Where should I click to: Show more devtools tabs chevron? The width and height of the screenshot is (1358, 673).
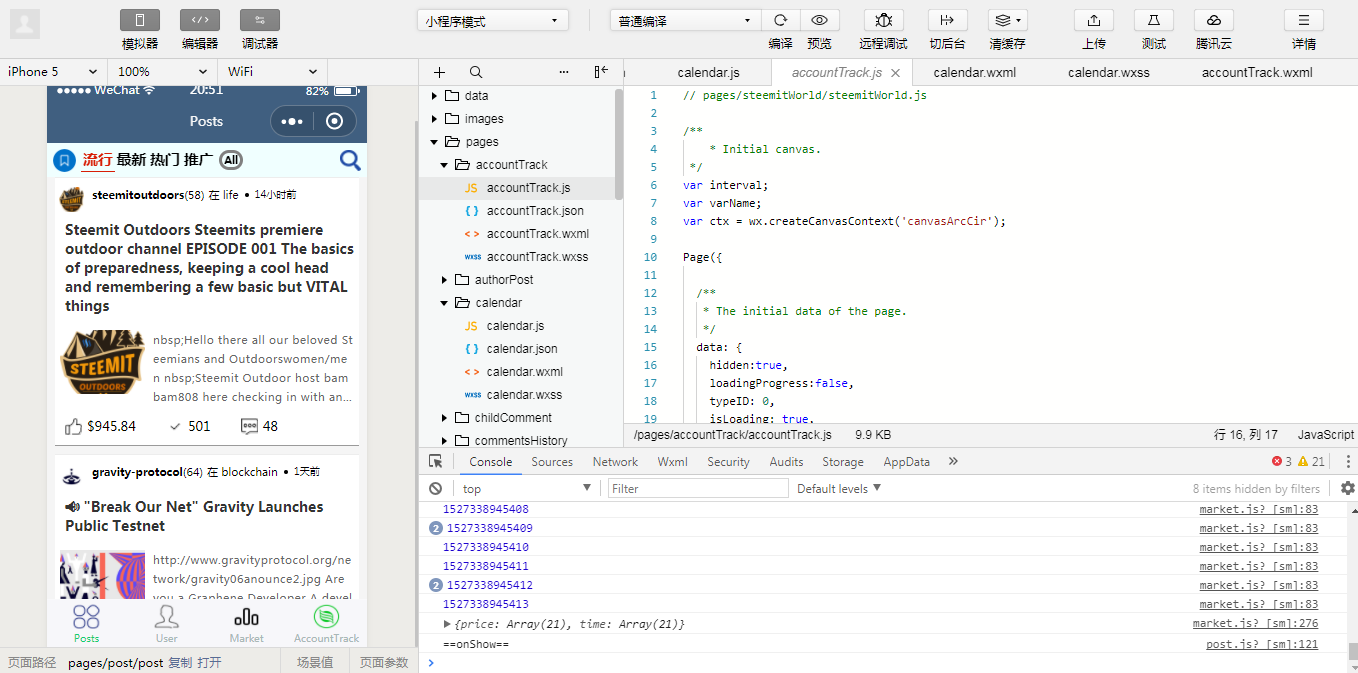pyautogui.click(x=953, y=462)
